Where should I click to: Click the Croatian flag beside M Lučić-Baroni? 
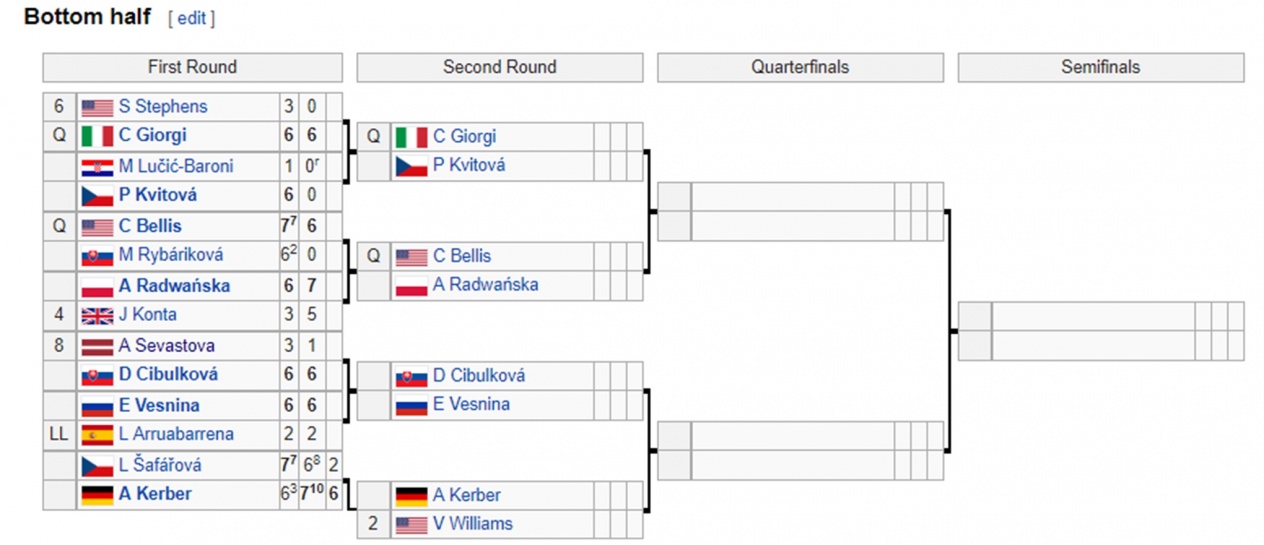pos(97,166)
